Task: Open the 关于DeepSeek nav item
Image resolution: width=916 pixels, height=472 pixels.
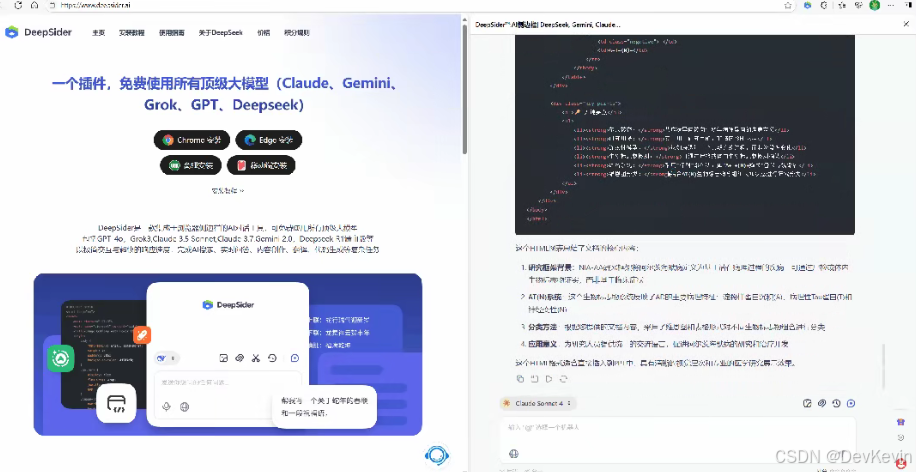Action: tap(220, 33)
